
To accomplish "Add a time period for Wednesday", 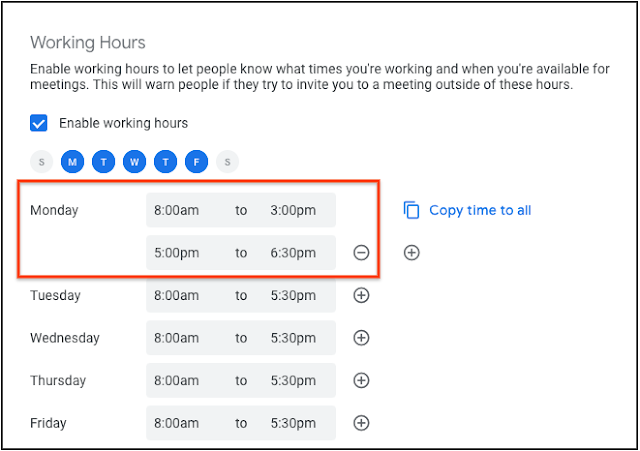I will click(361, 338).
